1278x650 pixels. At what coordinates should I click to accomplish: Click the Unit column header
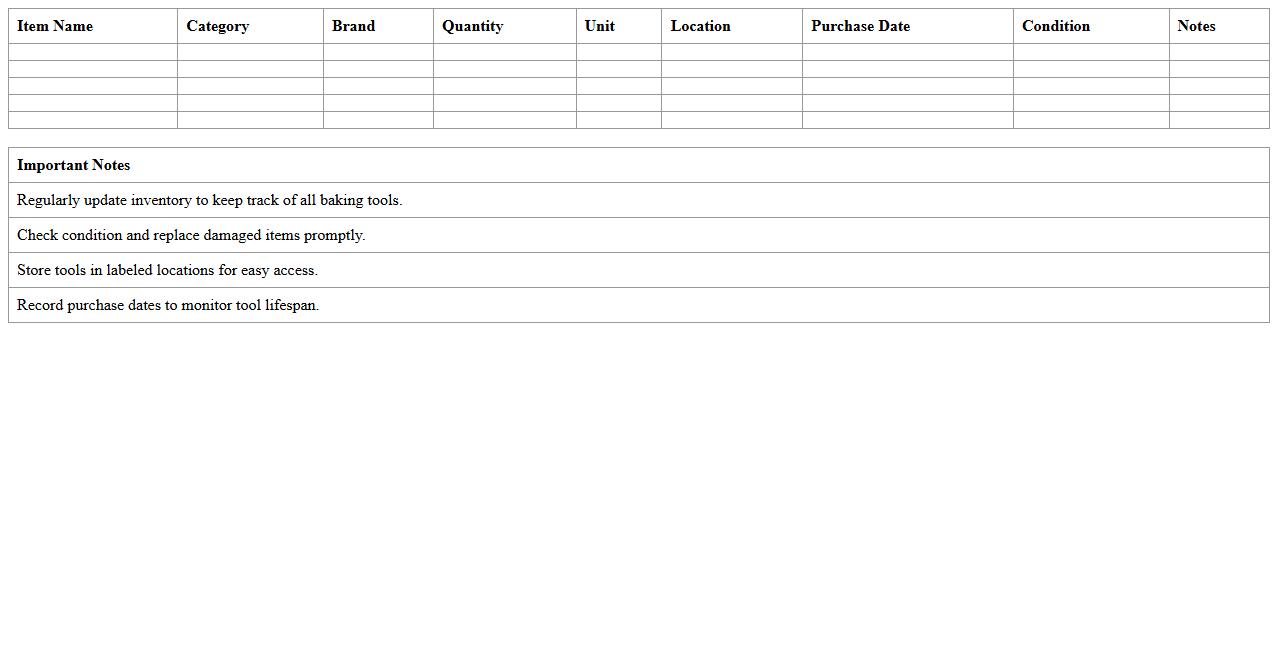(600, 26)
